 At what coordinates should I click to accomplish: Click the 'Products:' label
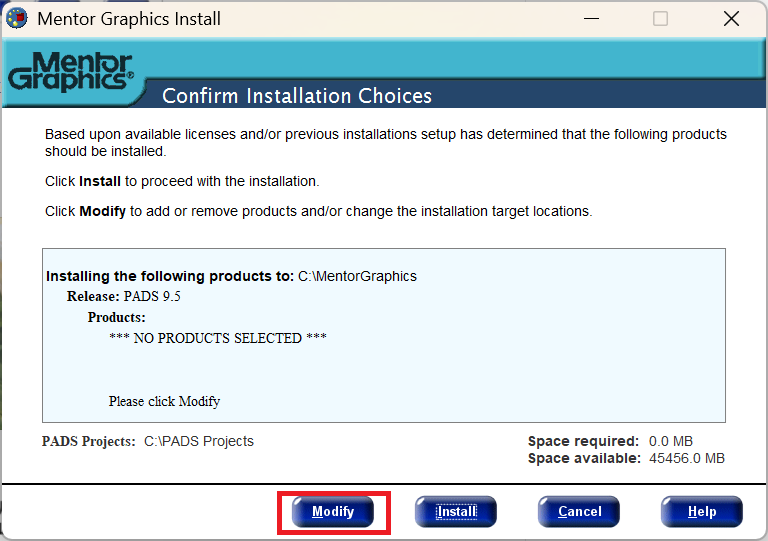pos(117,317)
